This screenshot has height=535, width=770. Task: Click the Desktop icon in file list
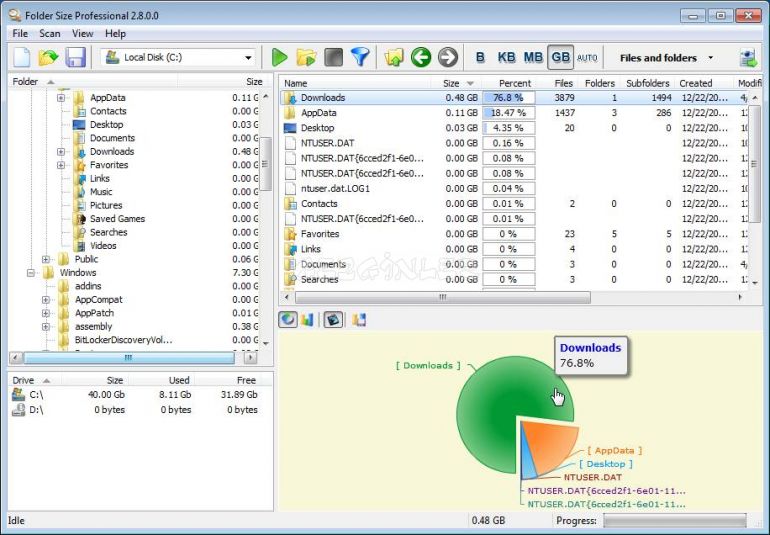coord(290,128)
